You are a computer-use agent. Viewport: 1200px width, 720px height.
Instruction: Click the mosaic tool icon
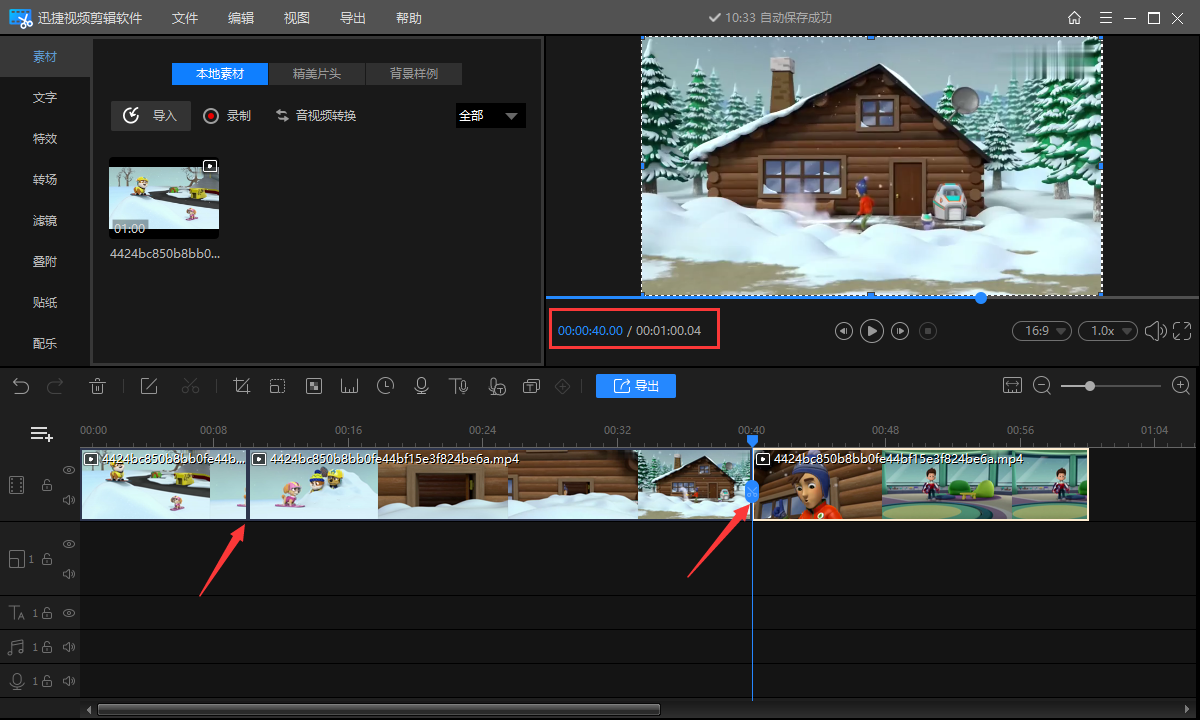pos(314,386)
